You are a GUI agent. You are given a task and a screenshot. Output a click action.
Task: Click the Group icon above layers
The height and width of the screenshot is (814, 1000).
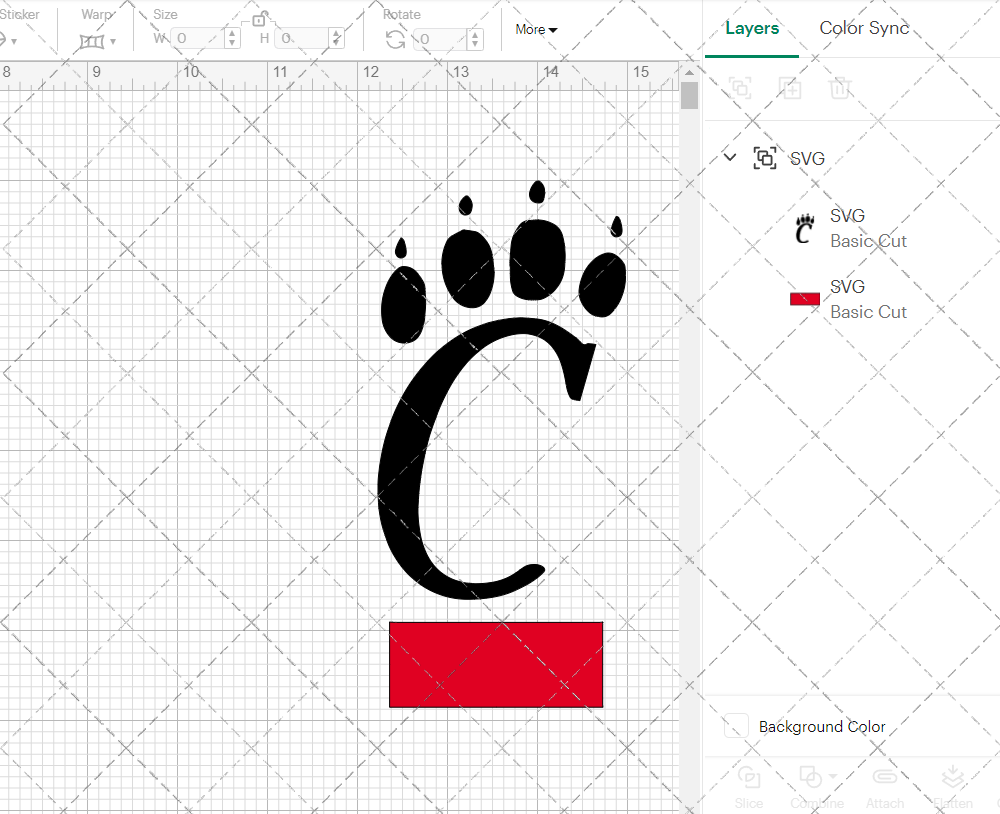(x=740, y=88)
